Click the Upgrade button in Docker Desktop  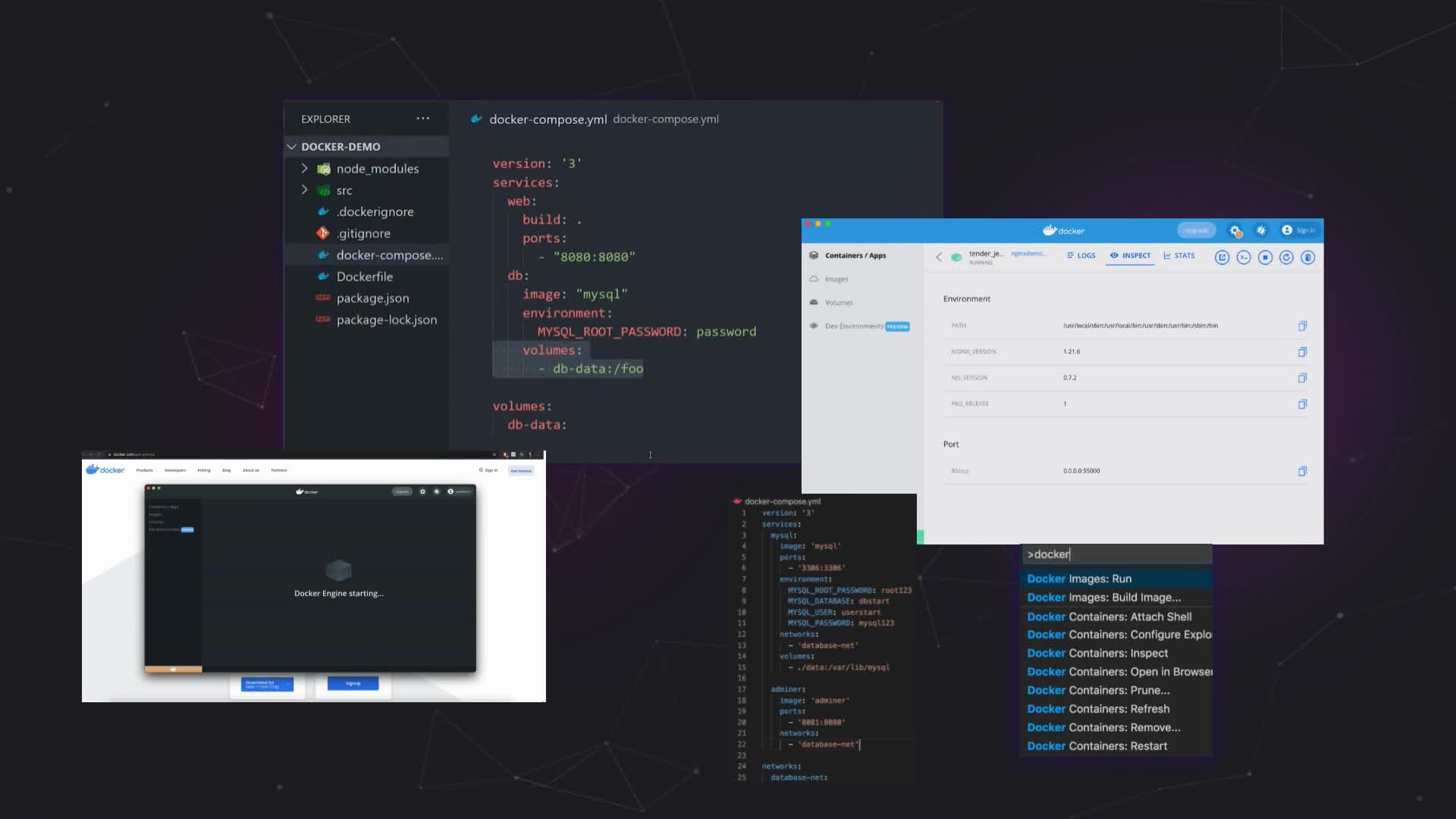coord(1196,231)
